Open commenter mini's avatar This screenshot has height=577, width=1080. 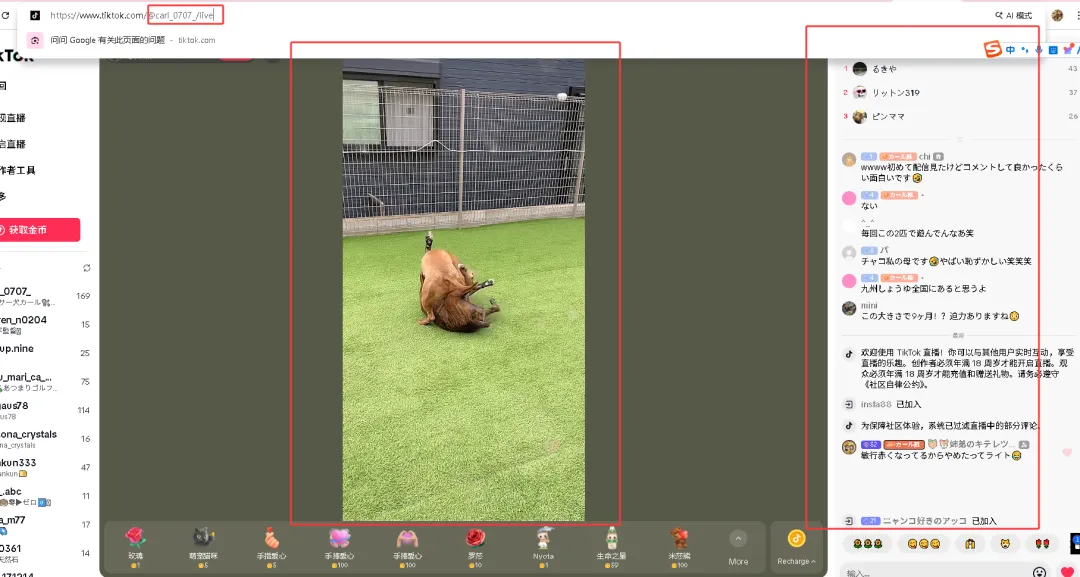tap(849, 308)
